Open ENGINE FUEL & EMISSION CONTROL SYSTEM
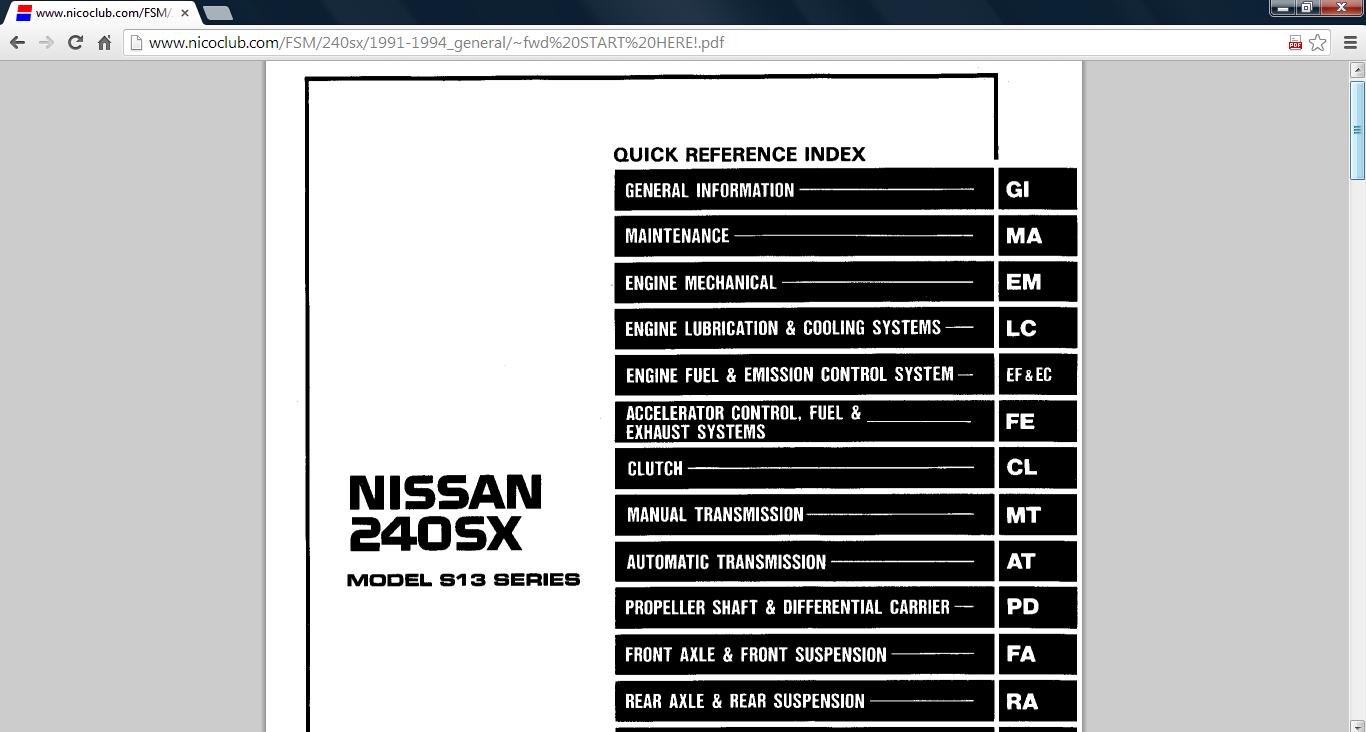Screen dimensions: 1366x732 (x=804, y=375)
